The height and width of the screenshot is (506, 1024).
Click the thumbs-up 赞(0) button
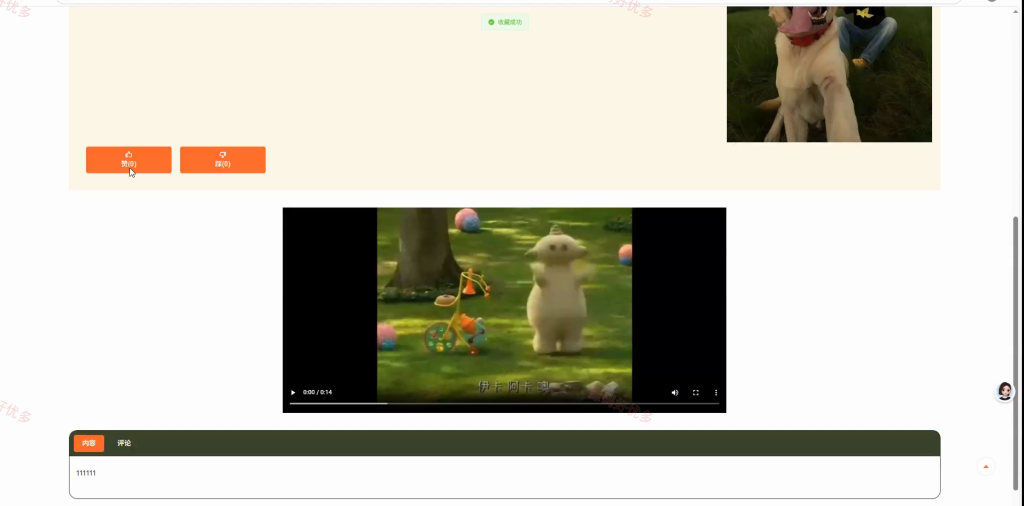[x=129, y=160]
